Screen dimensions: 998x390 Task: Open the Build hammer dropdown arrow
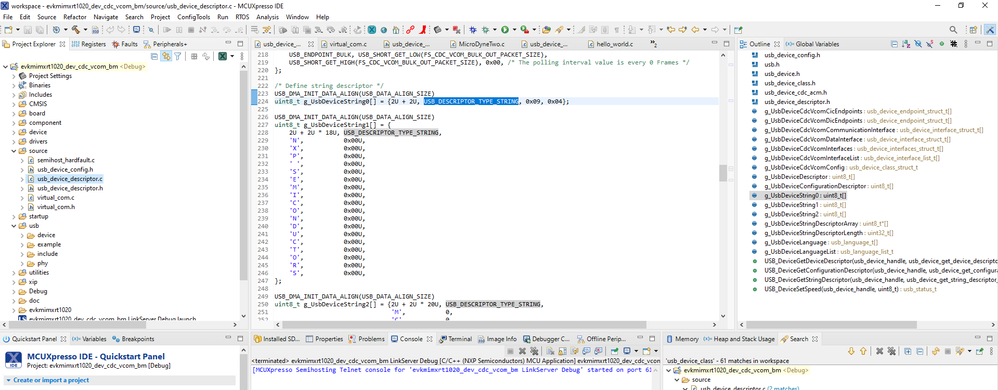pos(85,29)
